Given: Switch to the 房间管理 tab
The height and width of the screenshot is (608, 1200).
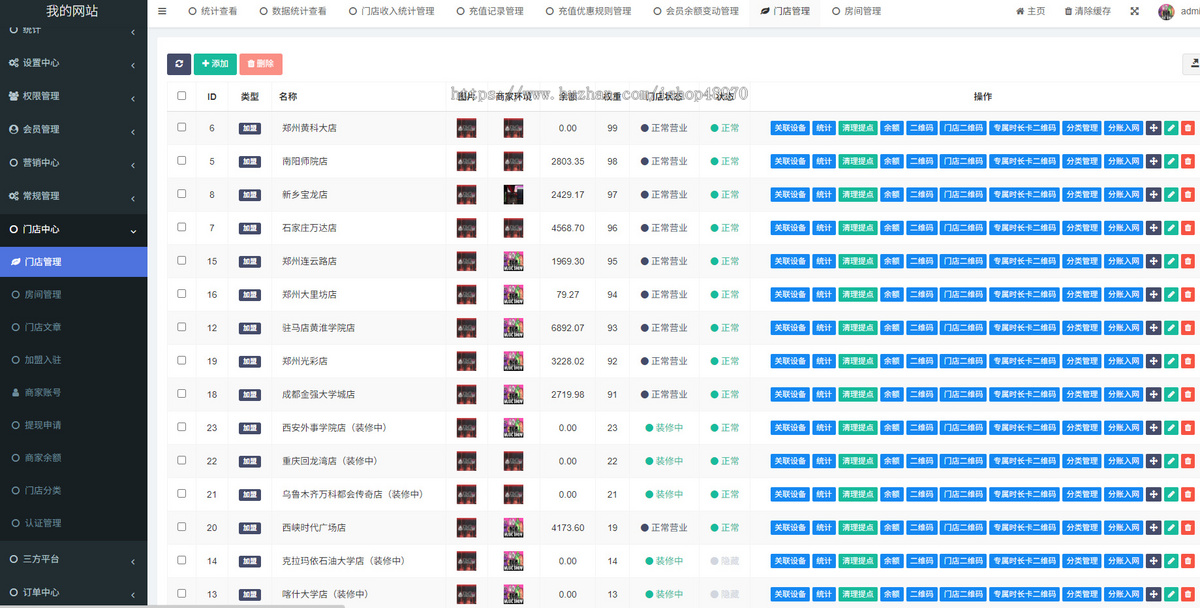Looking at the screenshot, I should click(x=858, y=11).
